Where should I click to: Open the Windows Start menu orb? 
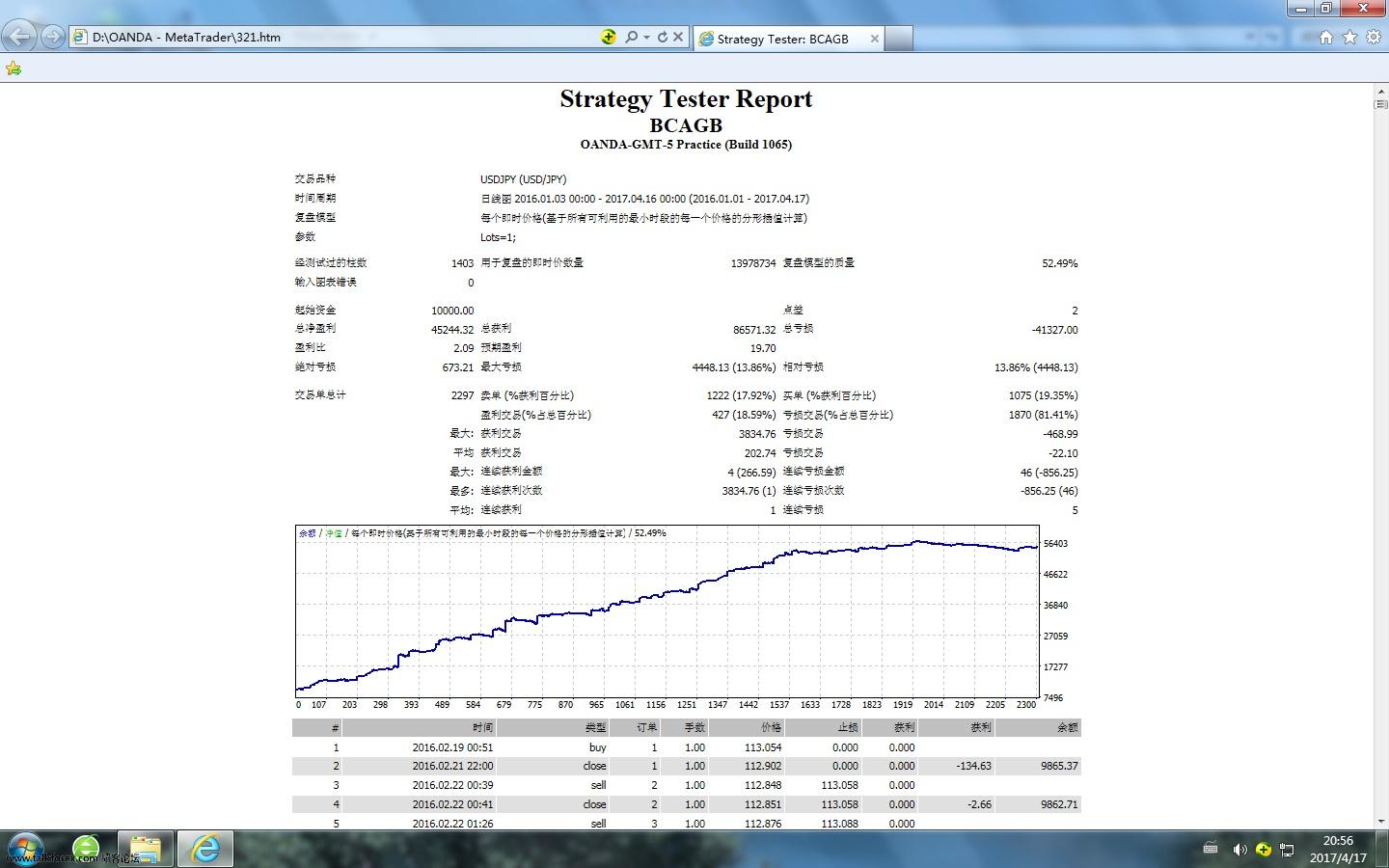tap(26, 849)
